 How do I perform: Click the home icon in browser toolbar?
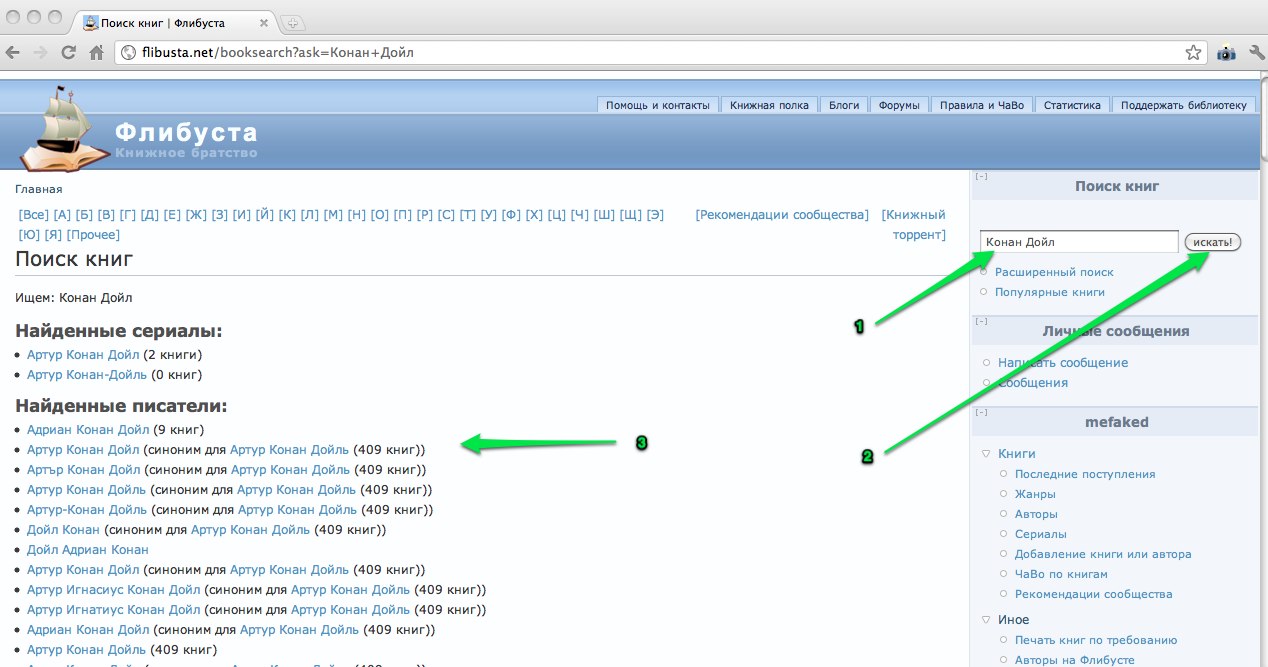pyautogui.click(x=97, y=53)
